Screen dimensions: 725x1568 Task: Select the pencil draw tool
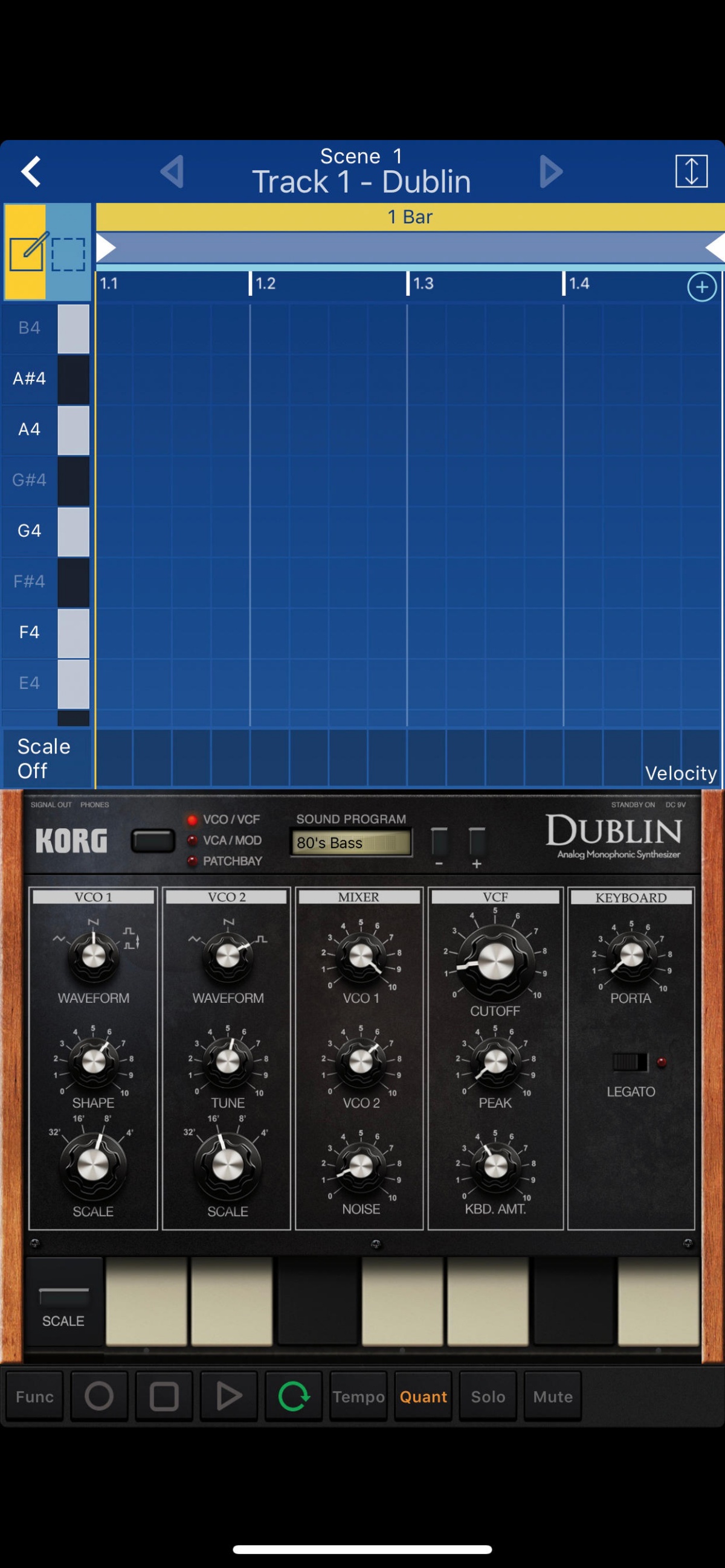25,252
